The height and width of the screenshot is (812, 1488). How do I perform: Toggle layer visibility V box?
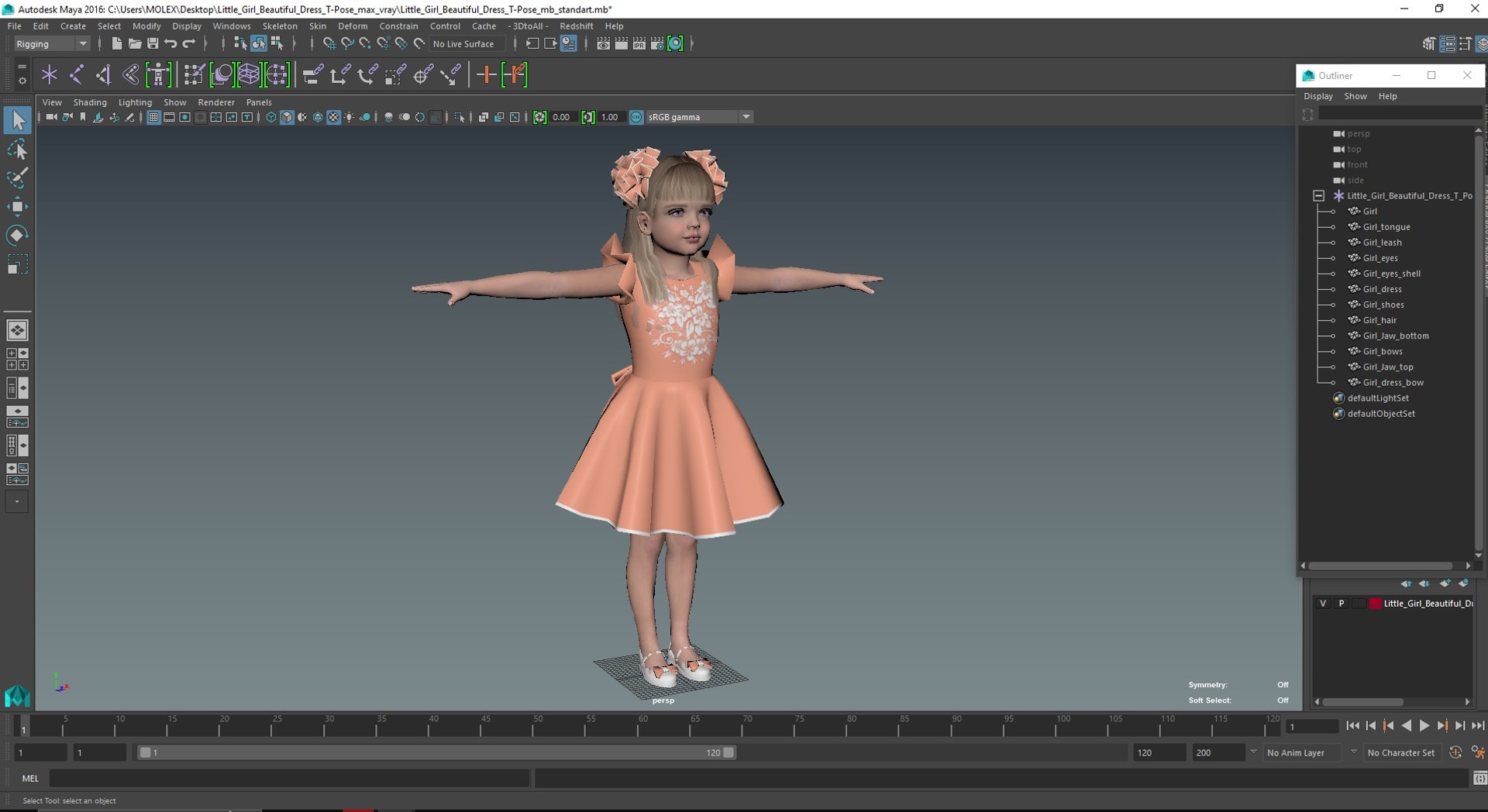(1323, 604)
